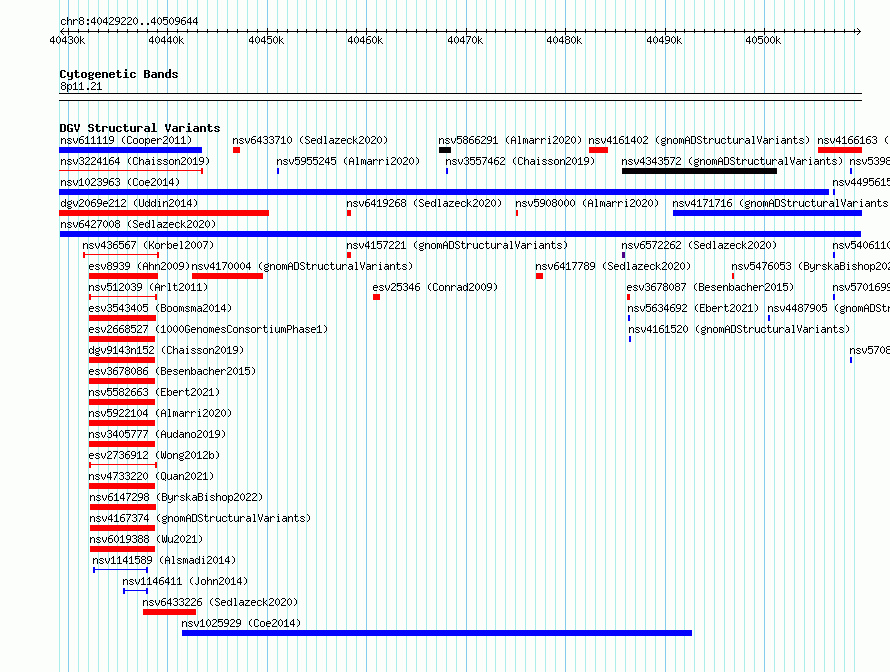Open the nsv1023963 (Coe2014) label
The image size is (890, 672).
(x=120, y=182)
